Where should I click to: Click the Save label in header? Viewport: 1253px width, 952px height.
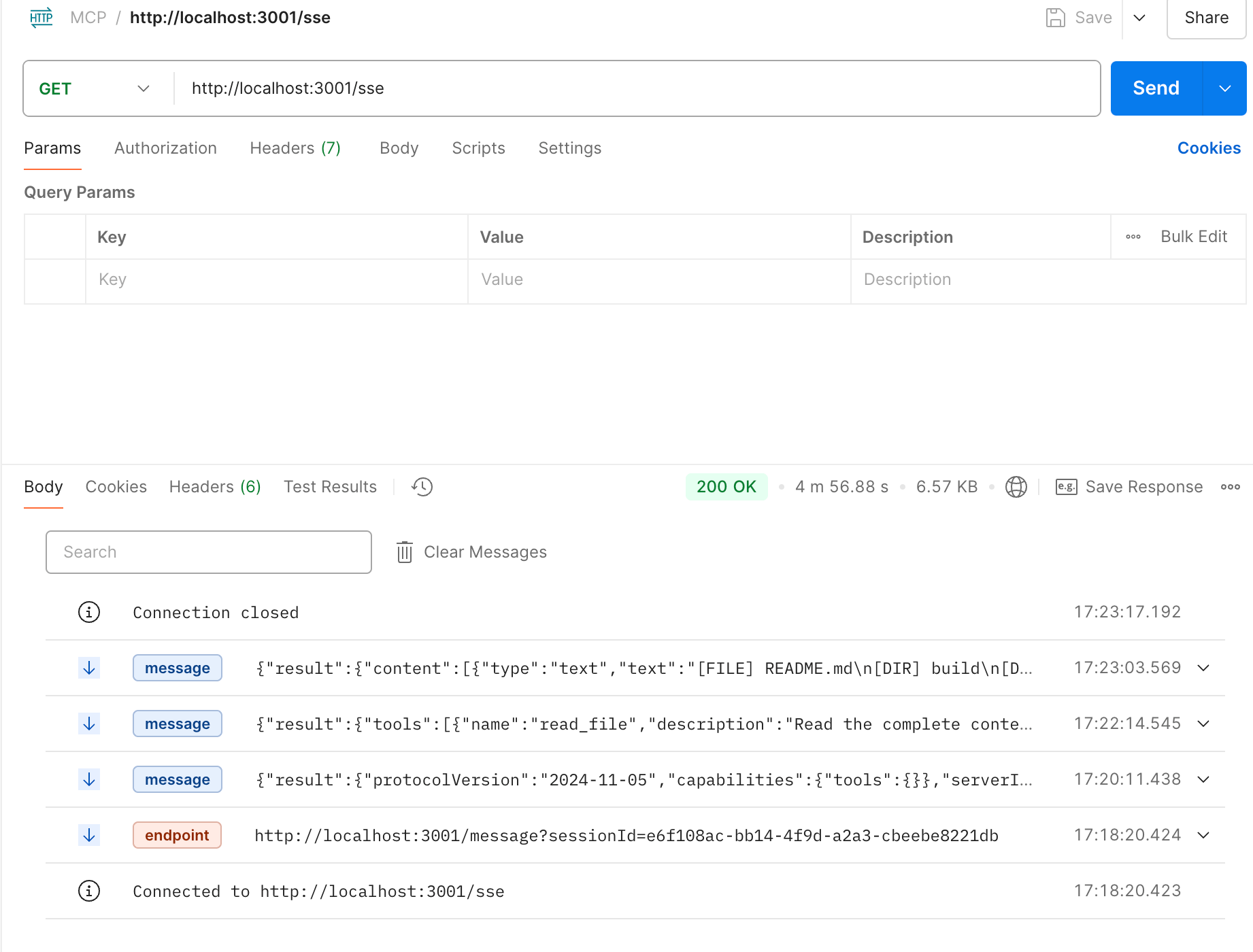(1093, 18)
